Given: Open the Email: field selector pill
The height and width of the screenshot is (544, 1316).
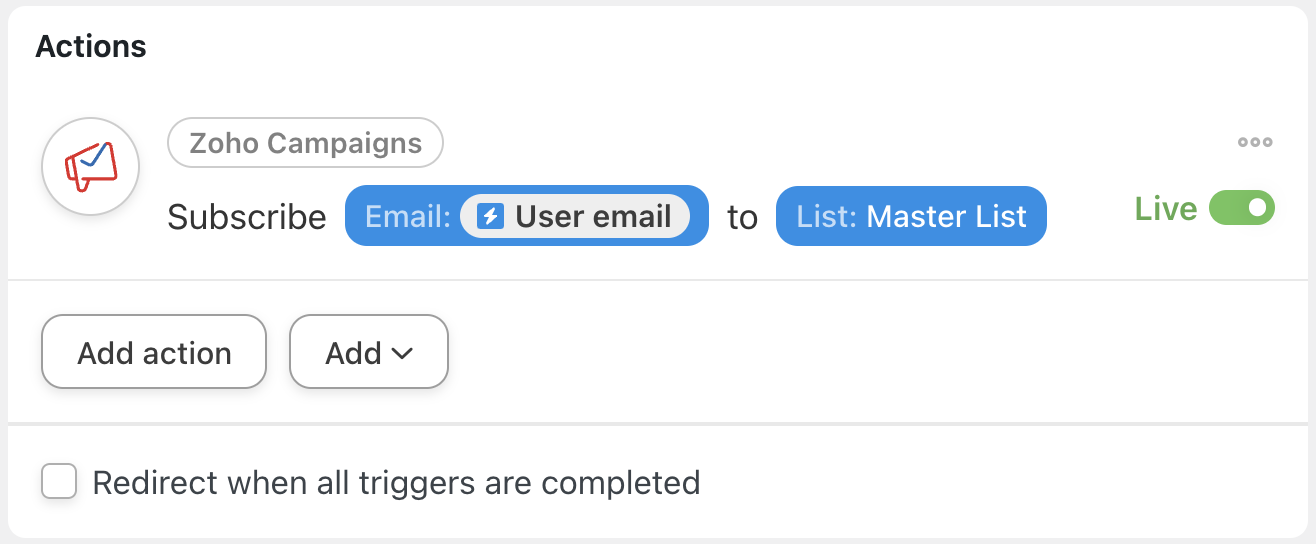Looking at the screenshot, I should [527, 216].
